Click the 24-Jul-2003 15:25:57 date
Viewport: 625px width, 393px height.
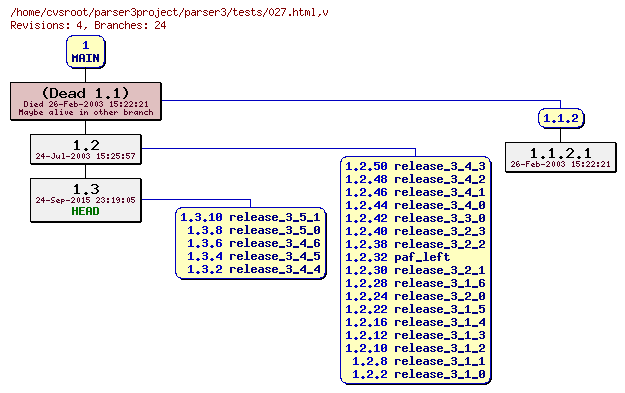click(x=85, y=156)
